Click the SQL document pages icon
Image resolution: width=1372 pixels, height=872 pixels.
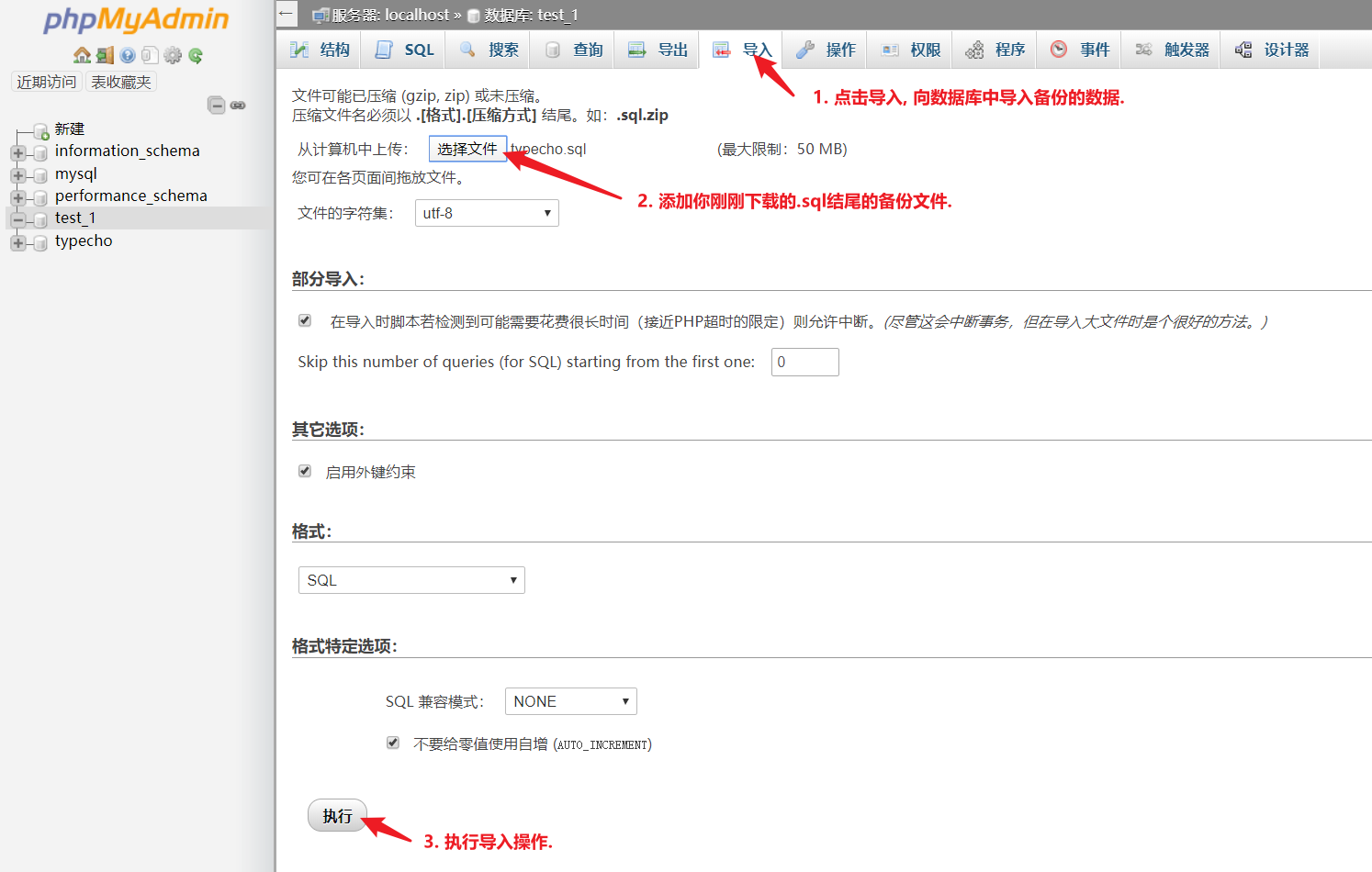[x=150, y=55]
